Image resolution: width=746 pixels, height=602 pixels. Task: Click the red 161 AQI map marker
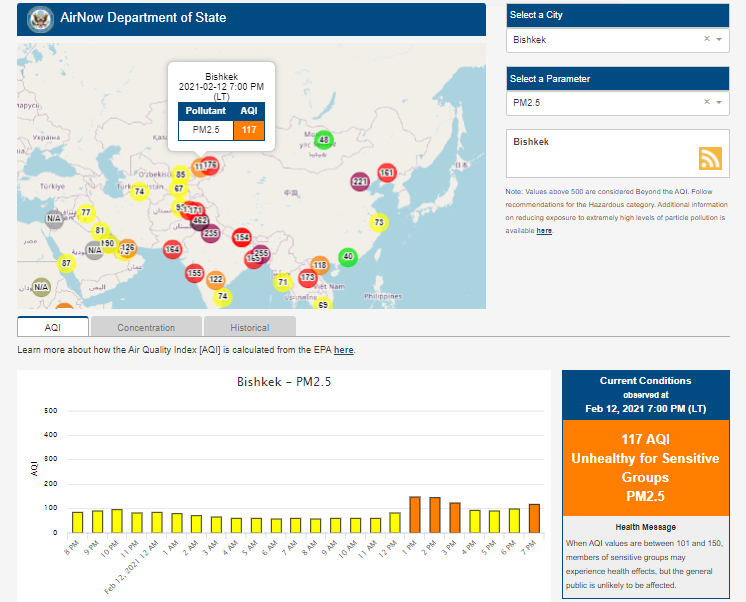click(387, 174)
